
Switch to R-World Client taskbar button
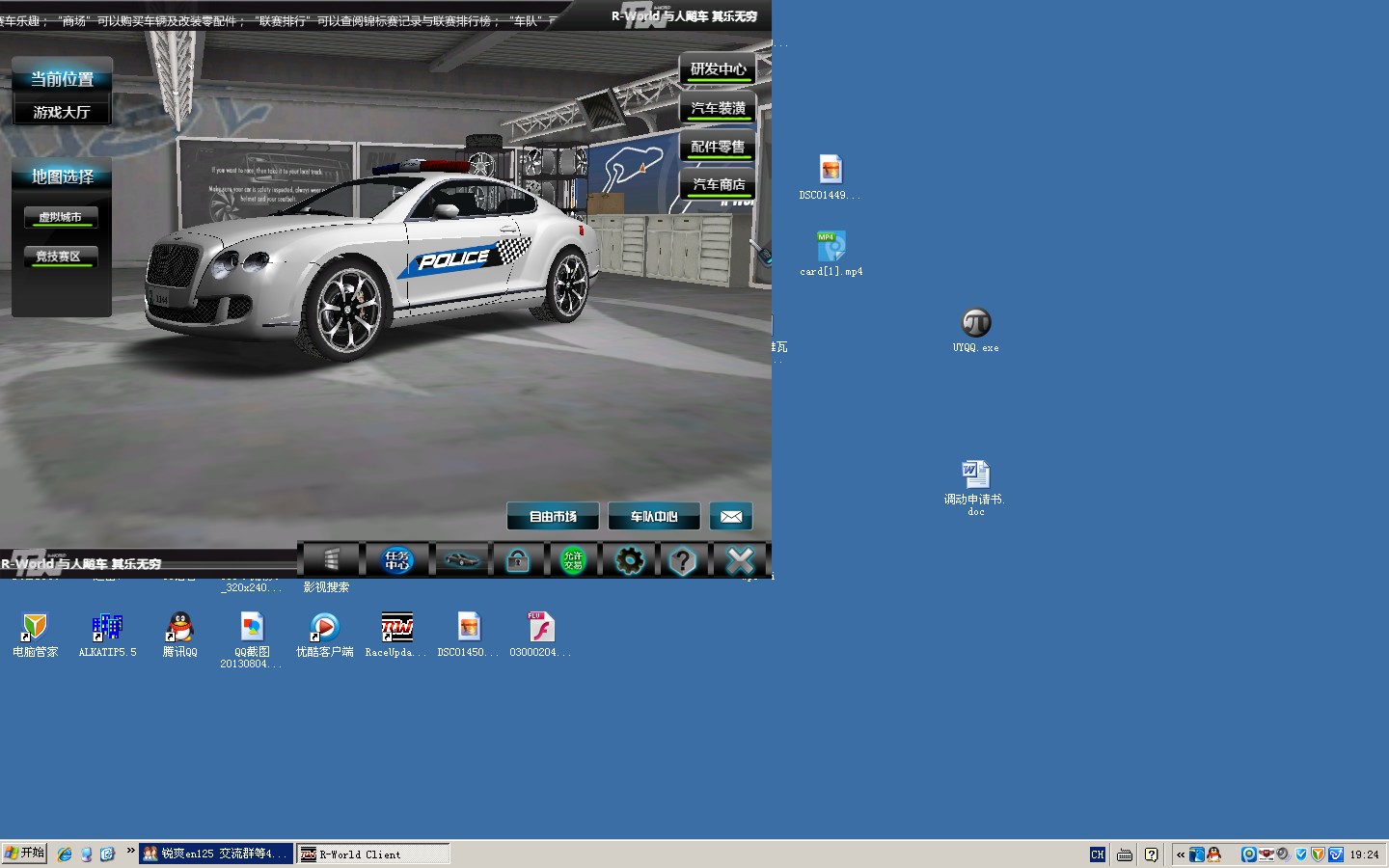373,854
